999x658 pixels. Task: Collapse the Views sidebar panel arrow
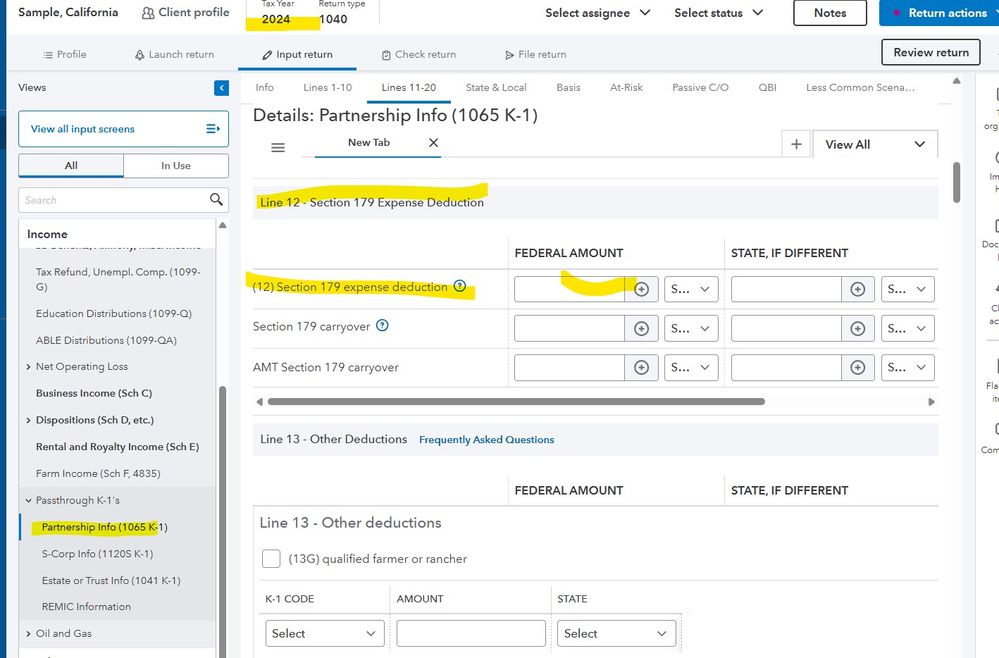(x=221, y=88)
